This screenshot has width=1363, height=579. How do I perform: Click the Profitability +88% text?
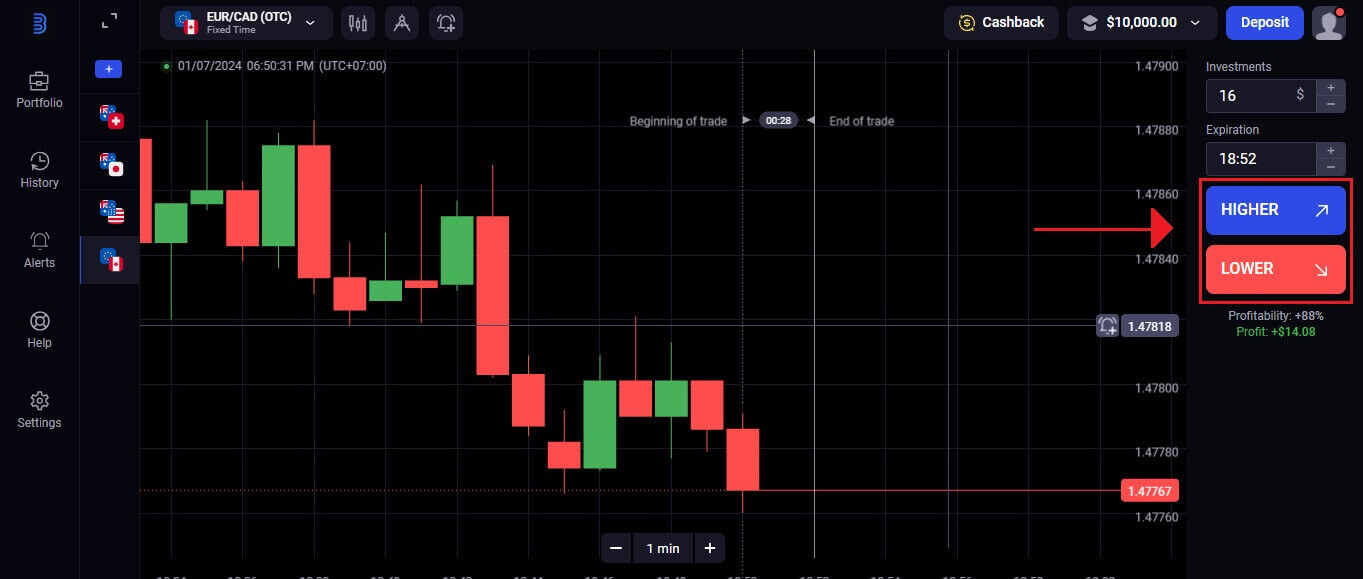pyautogui.click(x=1275, y=316)
